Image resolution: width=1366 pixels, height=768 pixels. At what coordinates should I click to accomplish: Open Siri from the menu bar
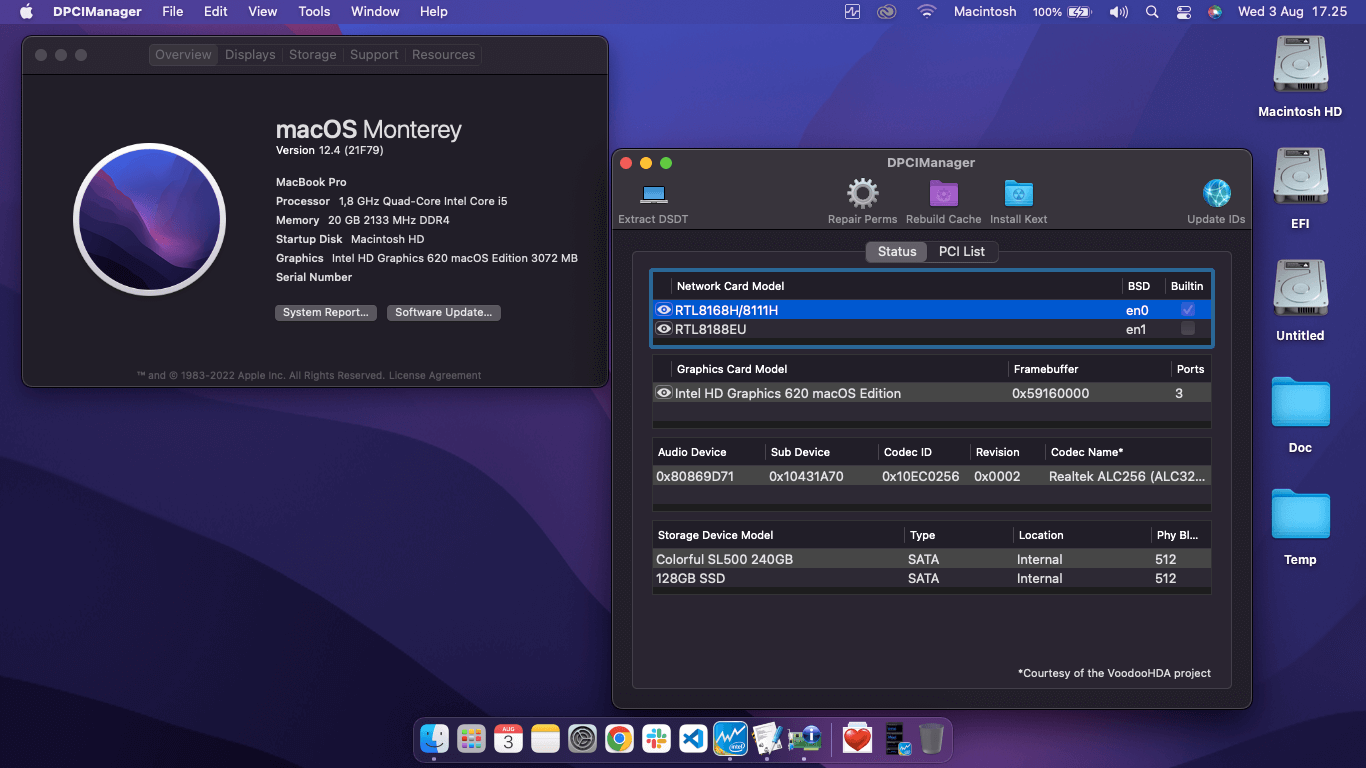pyautogui.click(x=1215, y=12)
